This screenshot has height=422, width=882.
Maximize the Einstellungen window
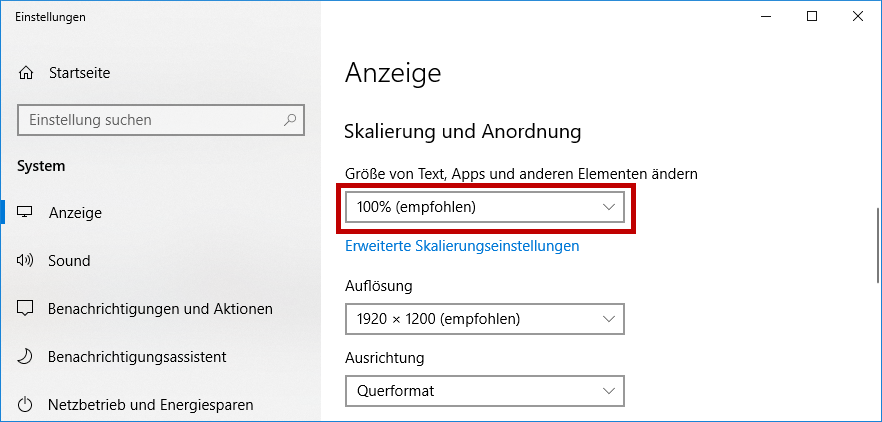click(812, 16)
